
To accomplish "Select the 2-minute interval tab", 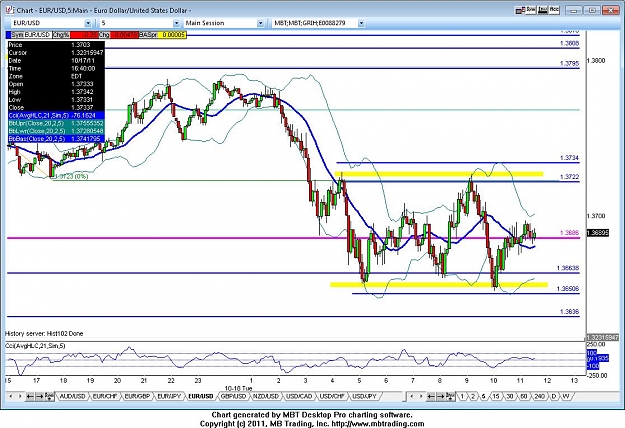I will coord(473,397).
